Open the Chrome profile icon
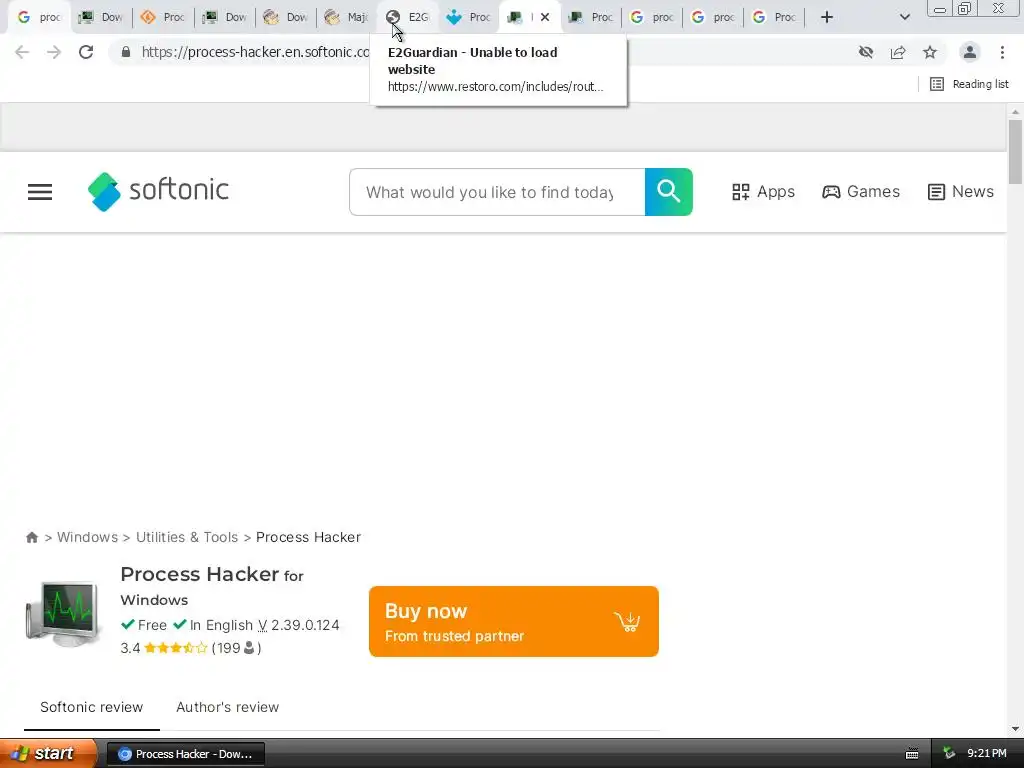Image resolution: width=1024 pixels, height=768 pixels. point(970,52)
